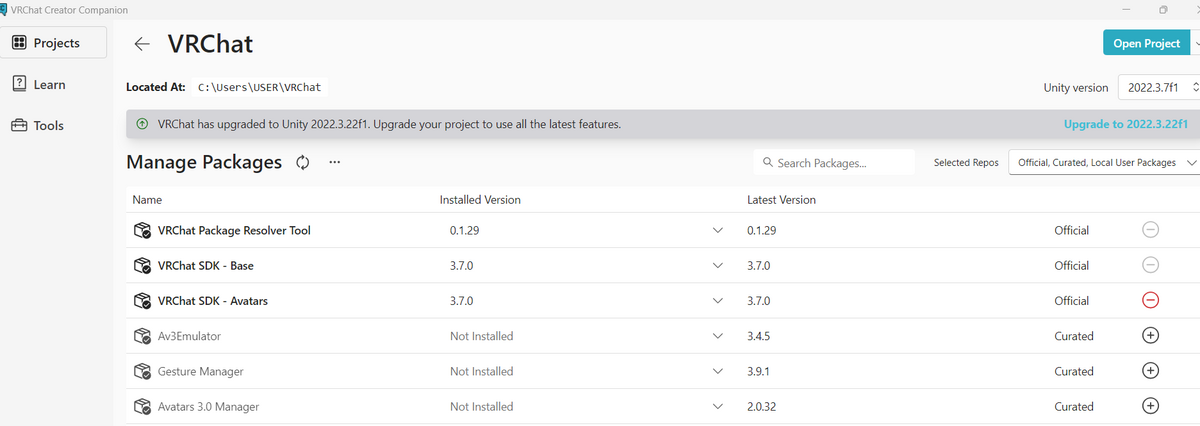Viewport: 1200px width, 426px height.
Task: Go back using the left arrow
Action: point(142,44)
